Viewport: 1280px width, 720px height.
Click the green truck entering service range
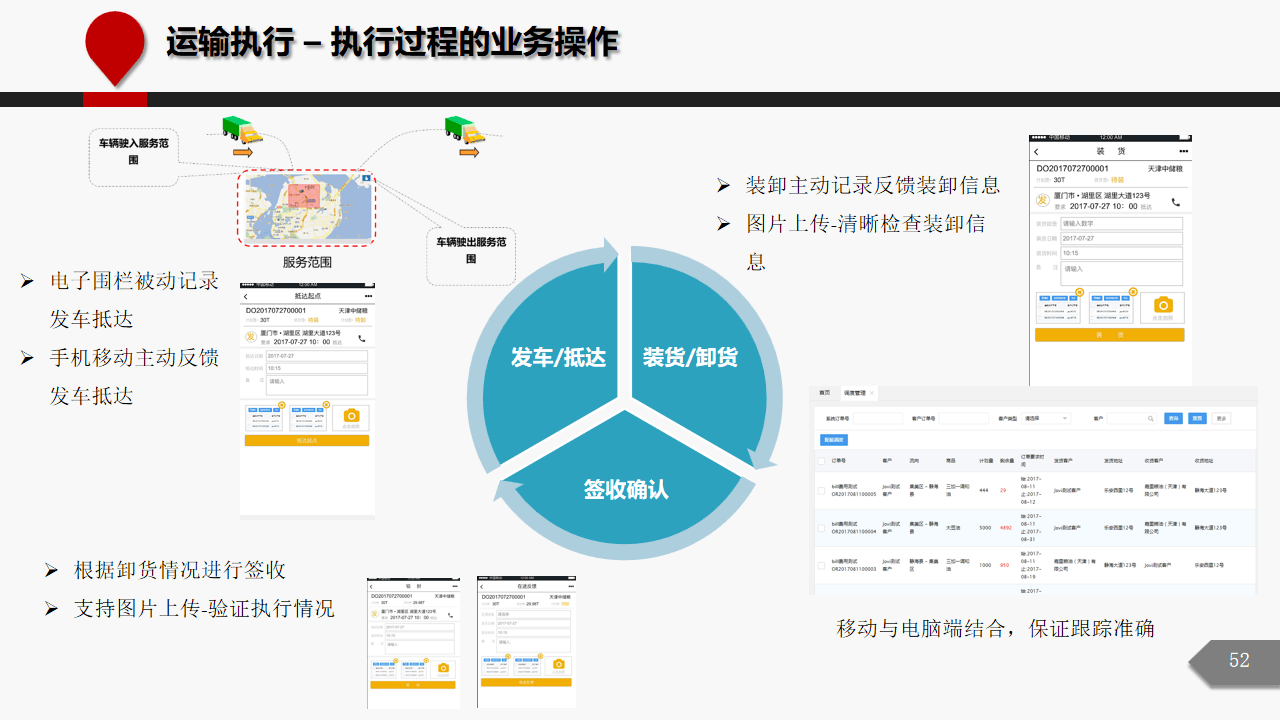[x=241, y=129]
